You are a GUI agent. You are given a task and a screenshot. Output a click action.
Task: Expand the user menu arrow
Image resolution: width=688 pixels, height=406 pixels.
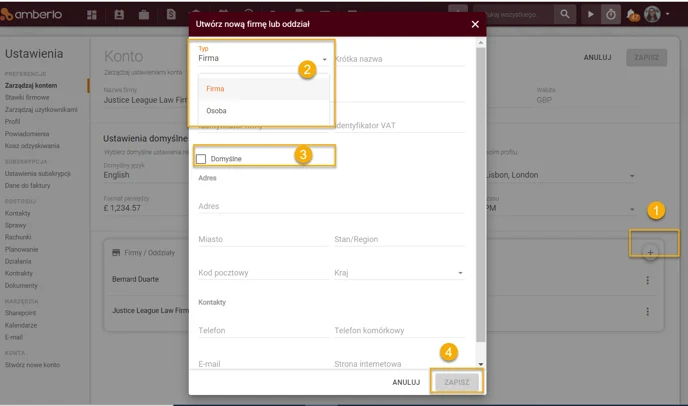tap(667, 14)
